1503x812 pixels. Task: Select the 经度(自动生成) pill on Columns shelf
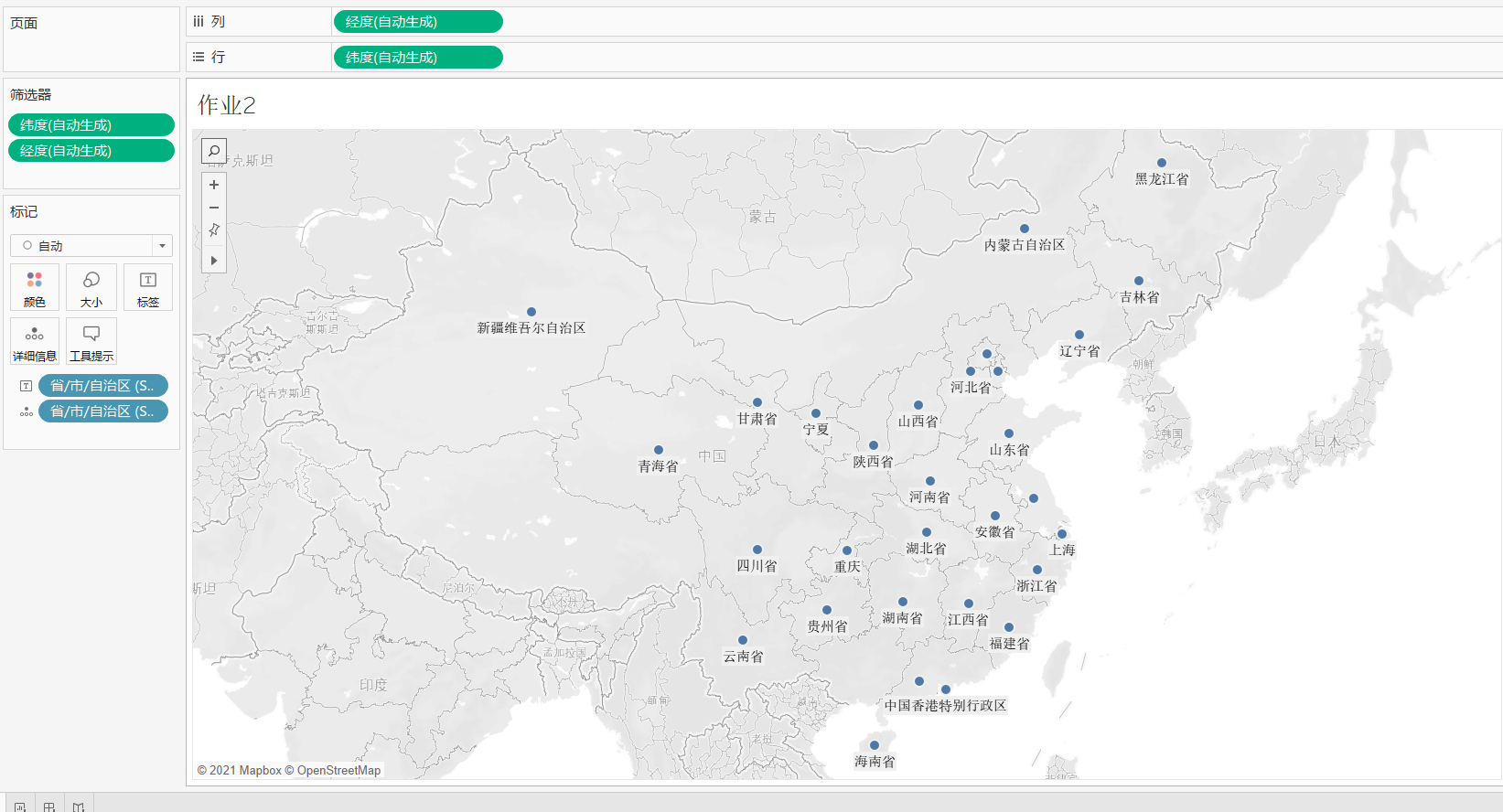pos(418,22)
